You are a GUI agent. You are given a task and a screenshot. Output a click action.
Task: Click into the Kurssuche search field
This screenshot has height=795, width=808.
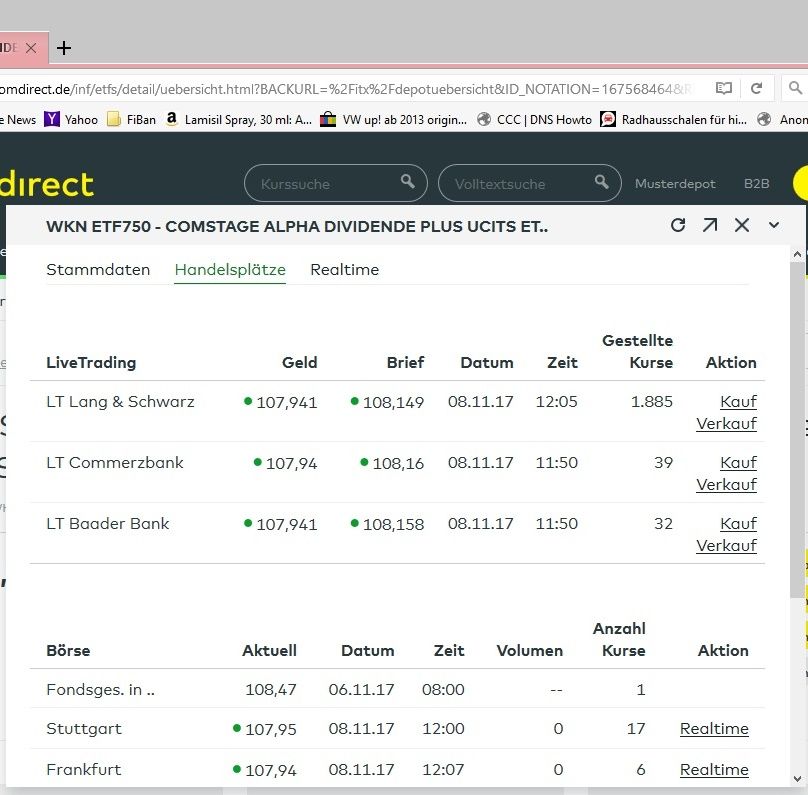(325, 184)
